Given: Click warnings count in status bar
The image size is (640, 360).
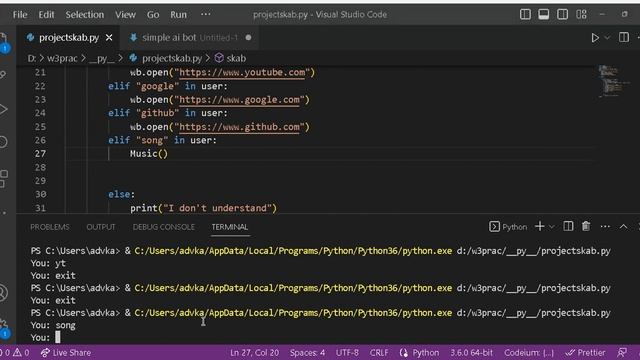Looking at the screenshot, I should click(22, 353).
